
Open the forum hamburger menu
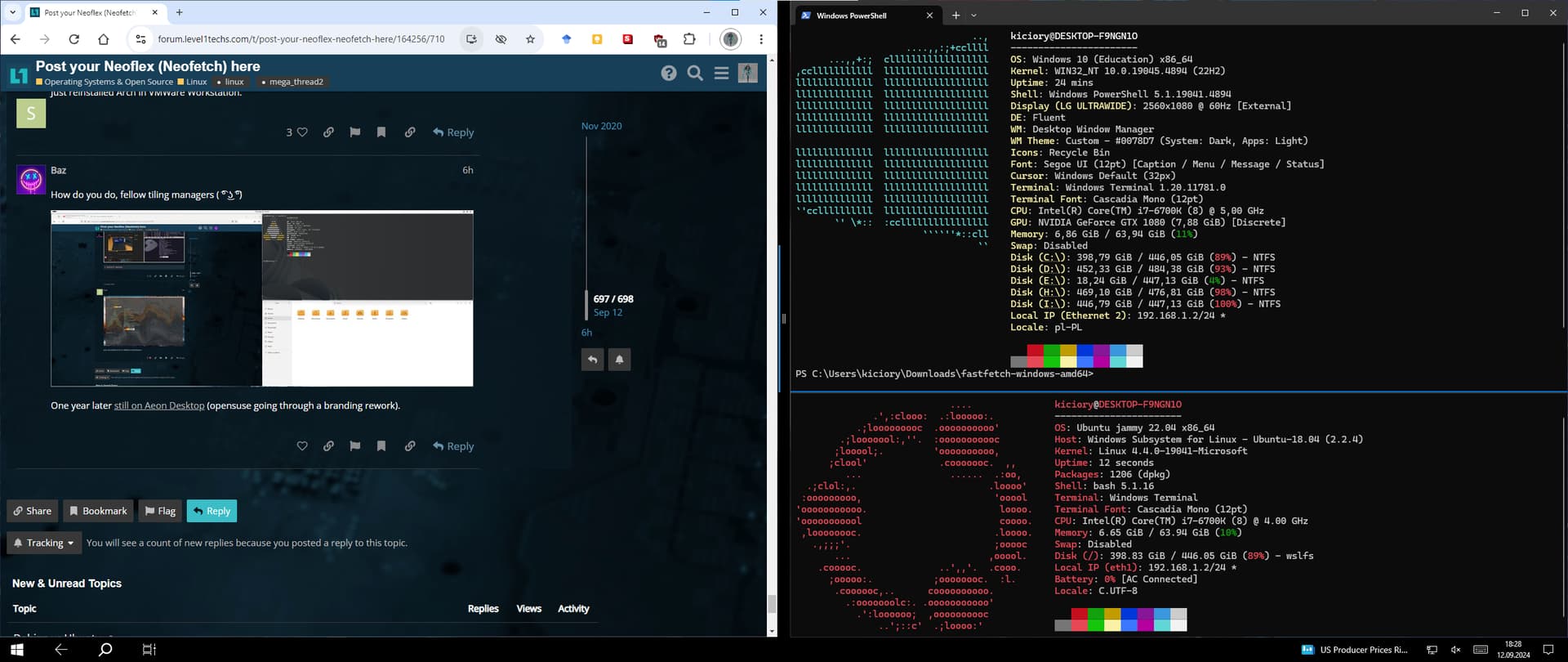coord(721,74)
